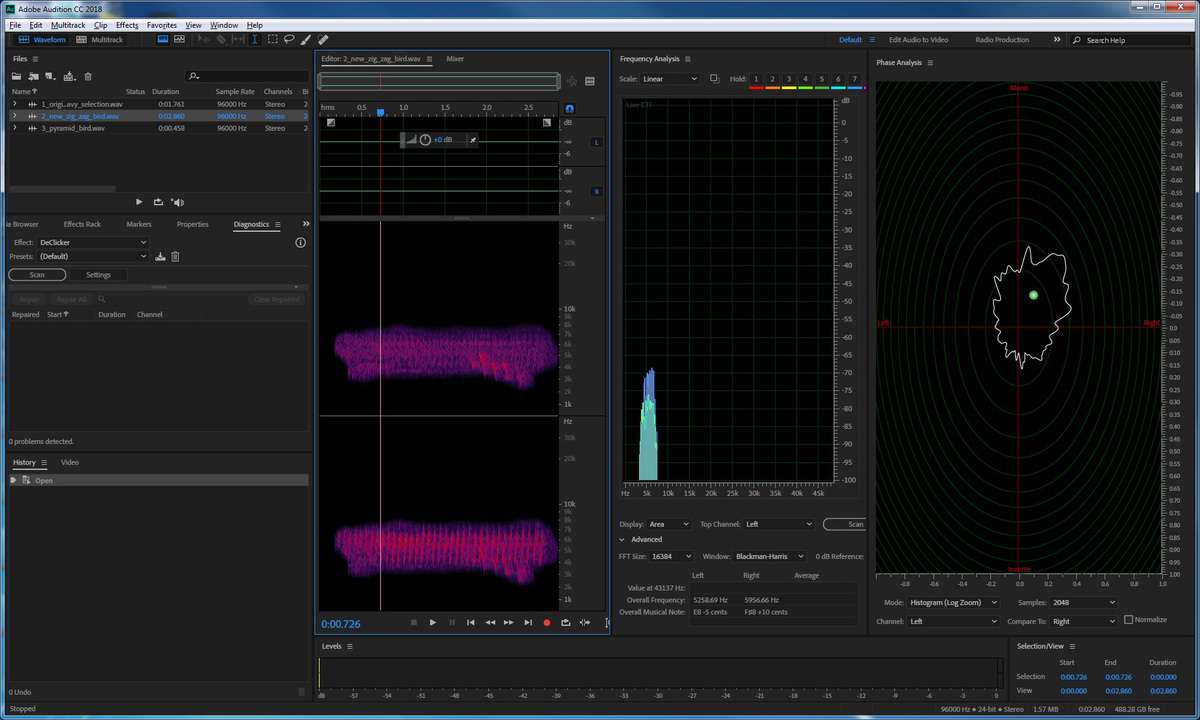Delete preset using the Diagnostics trash icon
This screenshot has width=1200, height=720.
coord(175,257)
